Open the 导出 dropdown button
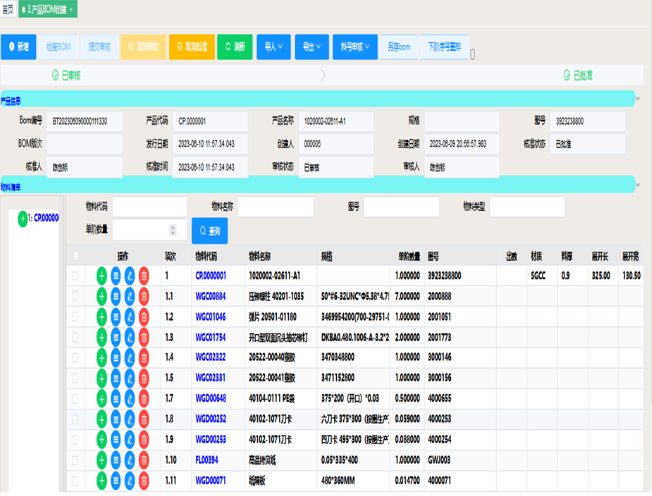Image resolution: width=652 pixels, height=496 pixels. click(312, 46)
